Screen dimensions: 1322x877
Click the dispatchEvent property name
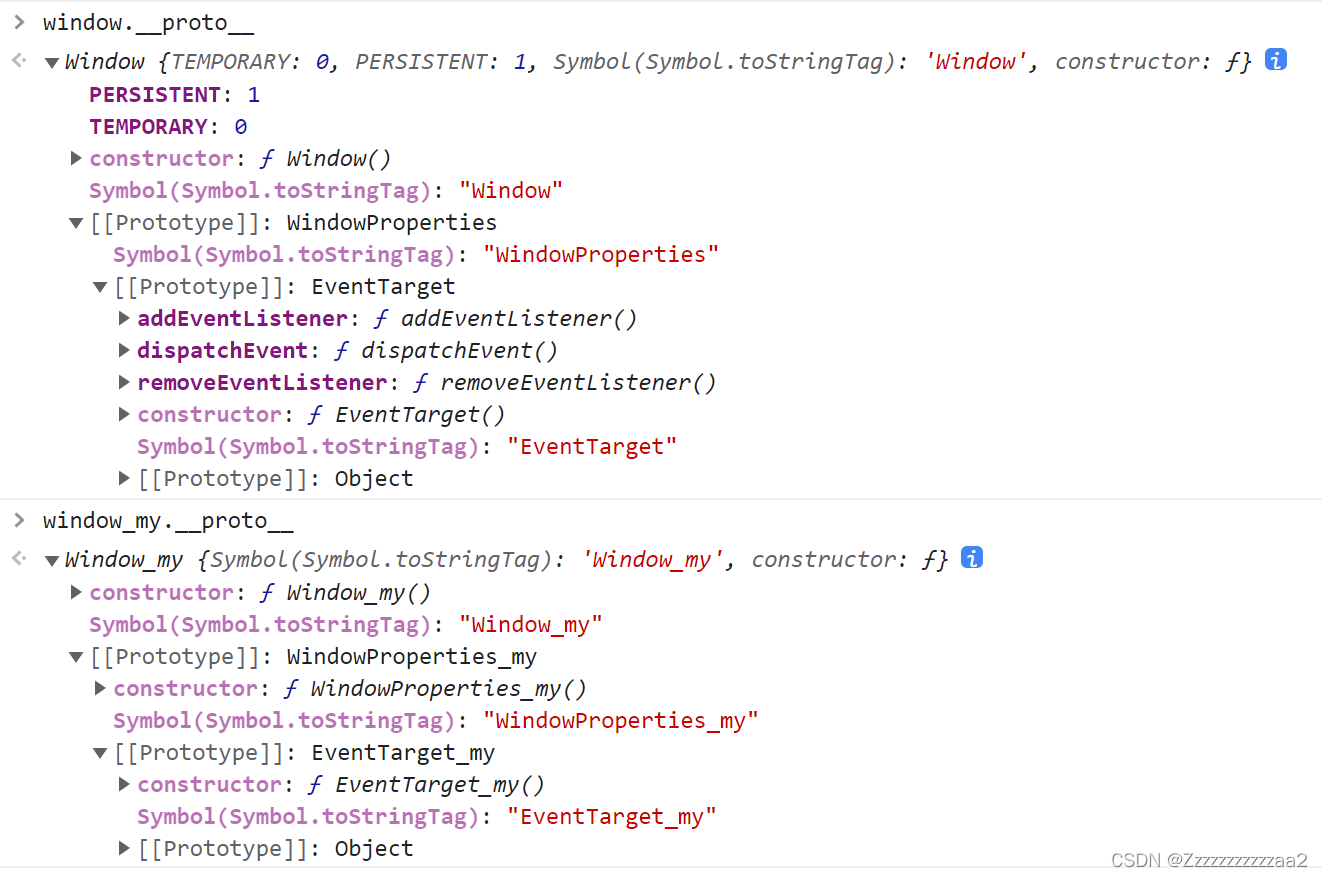[x=222, y=351]
